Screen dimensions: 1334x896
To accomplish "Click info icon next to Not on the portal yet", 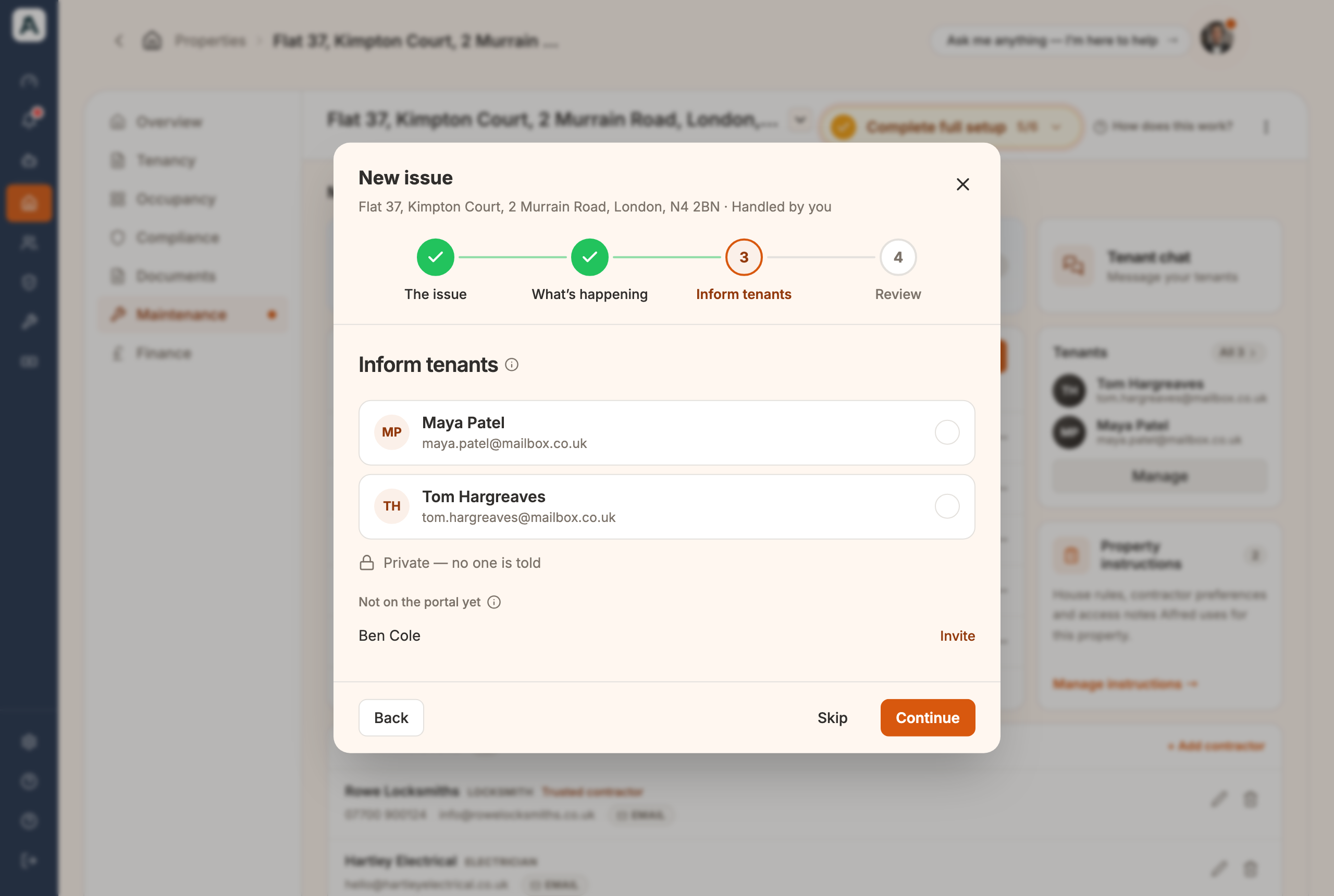I will tap(494, 602).
